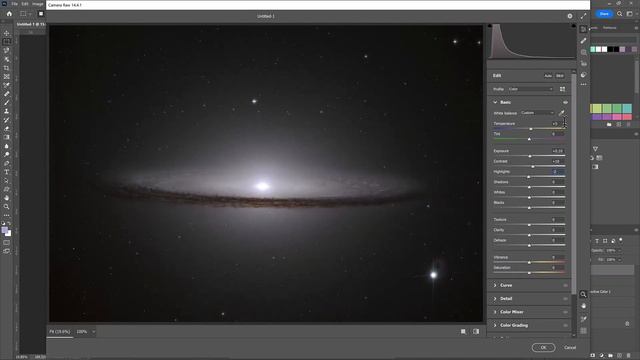Click the Photoshop Home icon

pos(9,14)
